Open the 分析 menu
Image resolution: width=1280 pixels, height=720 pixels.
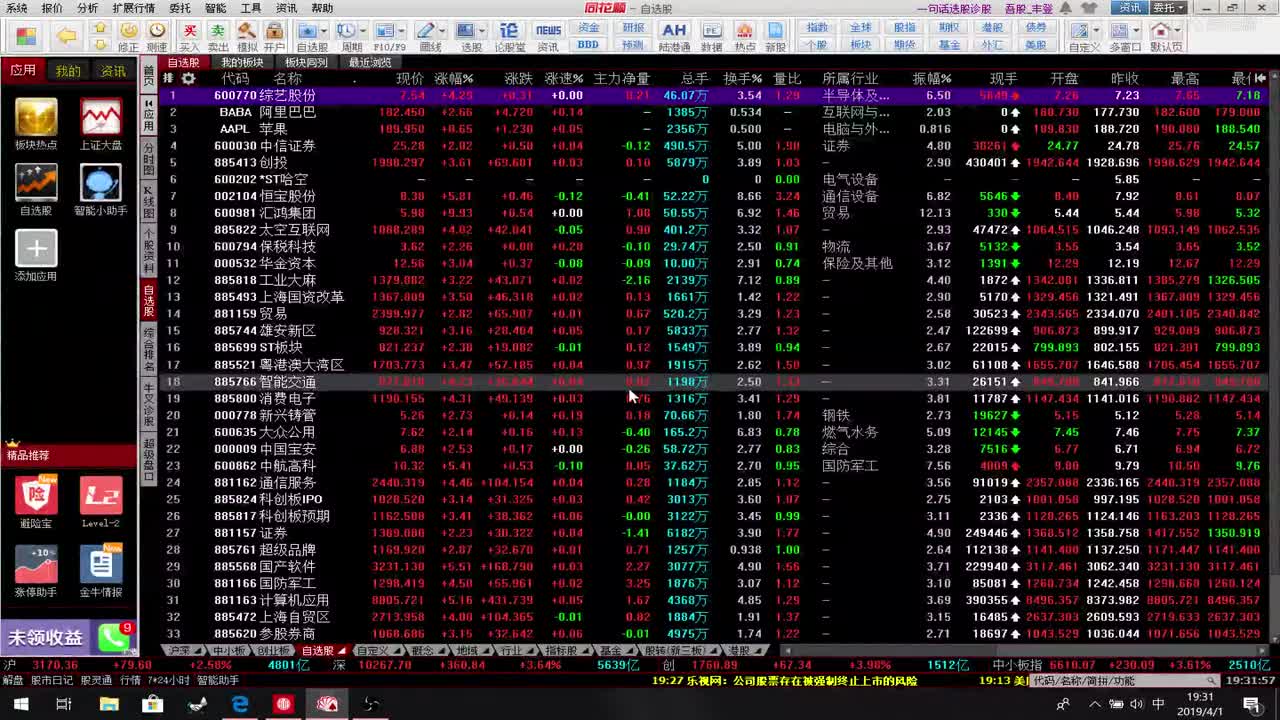(x=87, y=8)
